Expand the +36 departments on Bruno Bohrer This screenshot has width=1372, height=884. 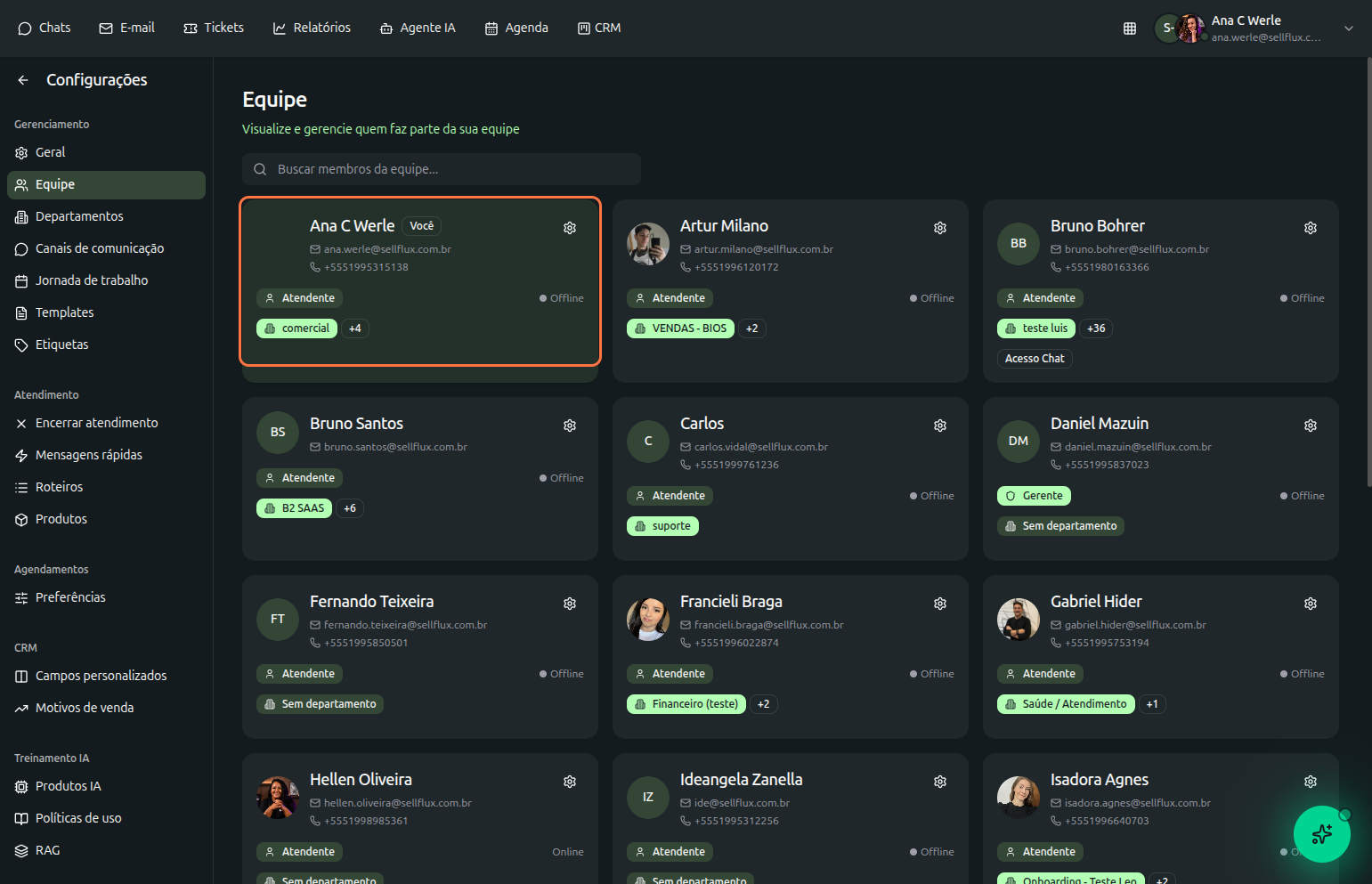(1096, 328)
